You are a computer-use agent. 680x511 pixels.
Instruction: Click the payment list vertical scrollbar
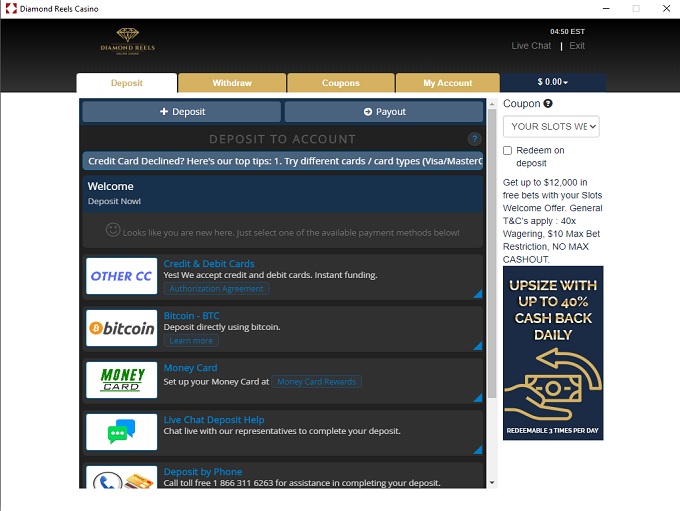tap(490, 300)
